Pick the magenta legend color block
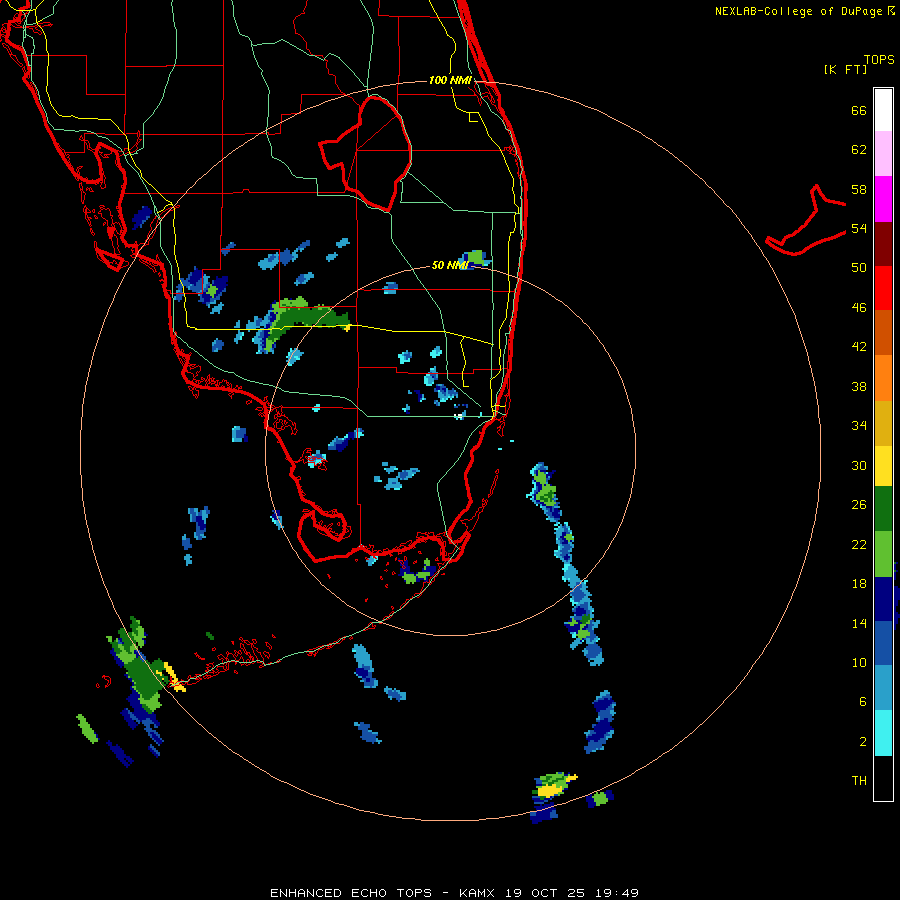The height and width of the screenshot is (900, 900). pyautogui.click(x=883, y=199)
